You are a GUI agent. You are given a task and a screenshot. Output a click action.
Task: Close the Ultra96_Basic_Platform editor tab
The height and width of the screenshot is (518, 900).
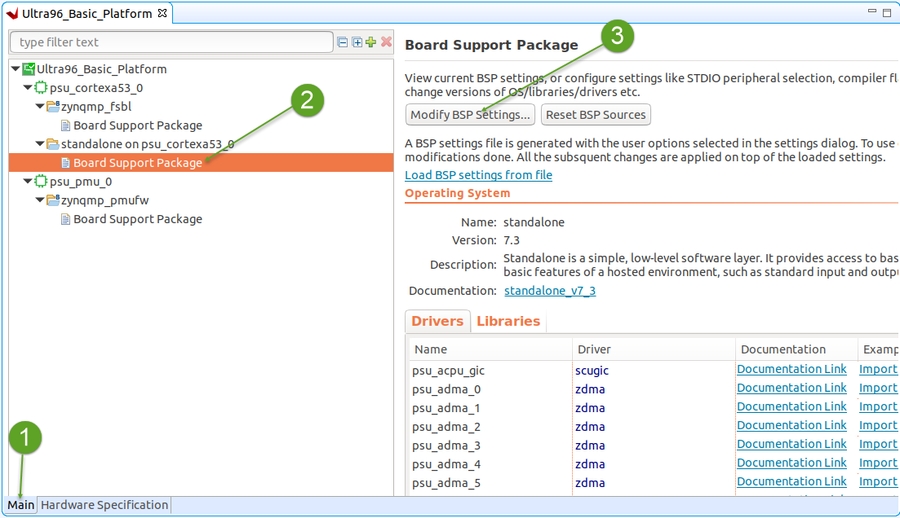(x=163, y=14)
